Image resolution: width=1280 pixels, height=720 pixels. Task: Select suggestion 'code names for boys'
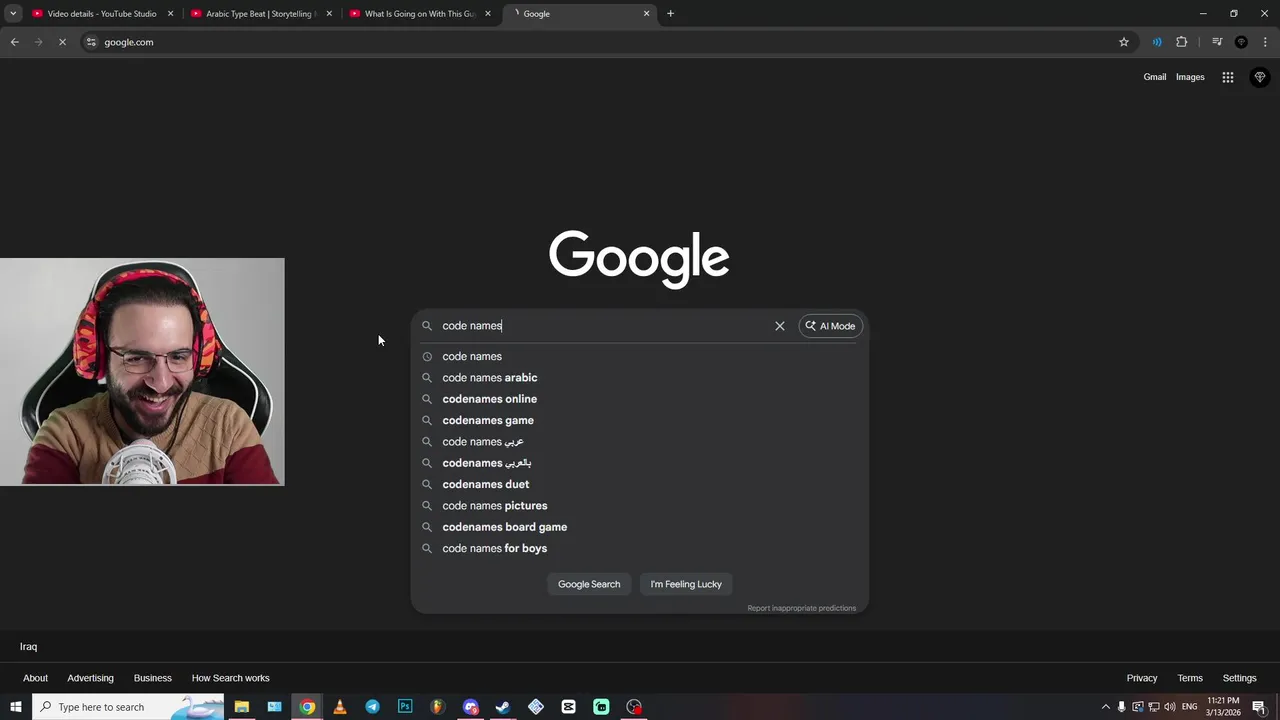639,548
